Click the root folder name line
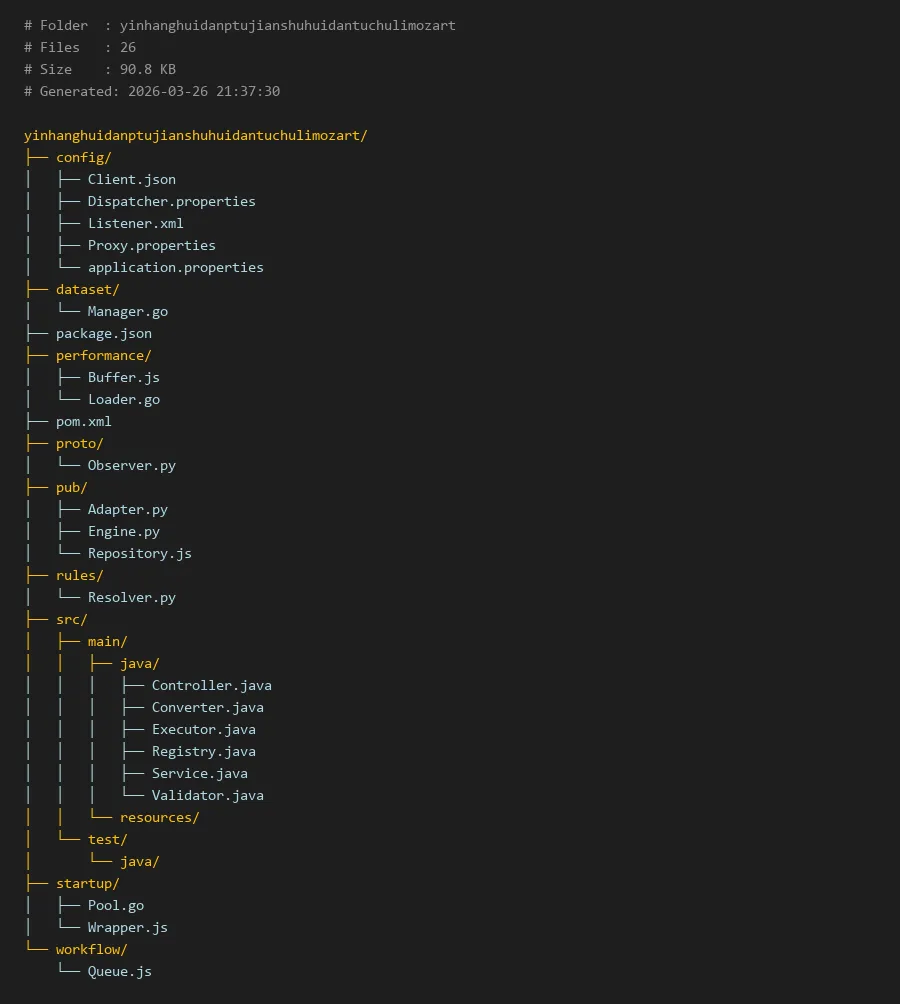This screenshot has width=900, height=1004. point(195,135)
